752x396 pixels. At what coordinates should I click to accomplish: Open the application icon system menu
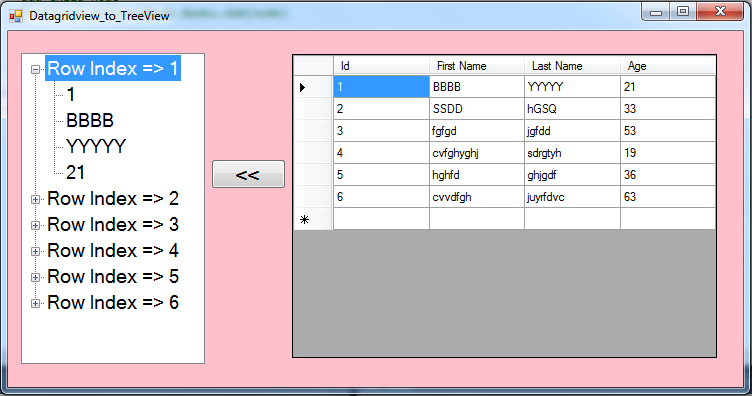click(16, 16)
